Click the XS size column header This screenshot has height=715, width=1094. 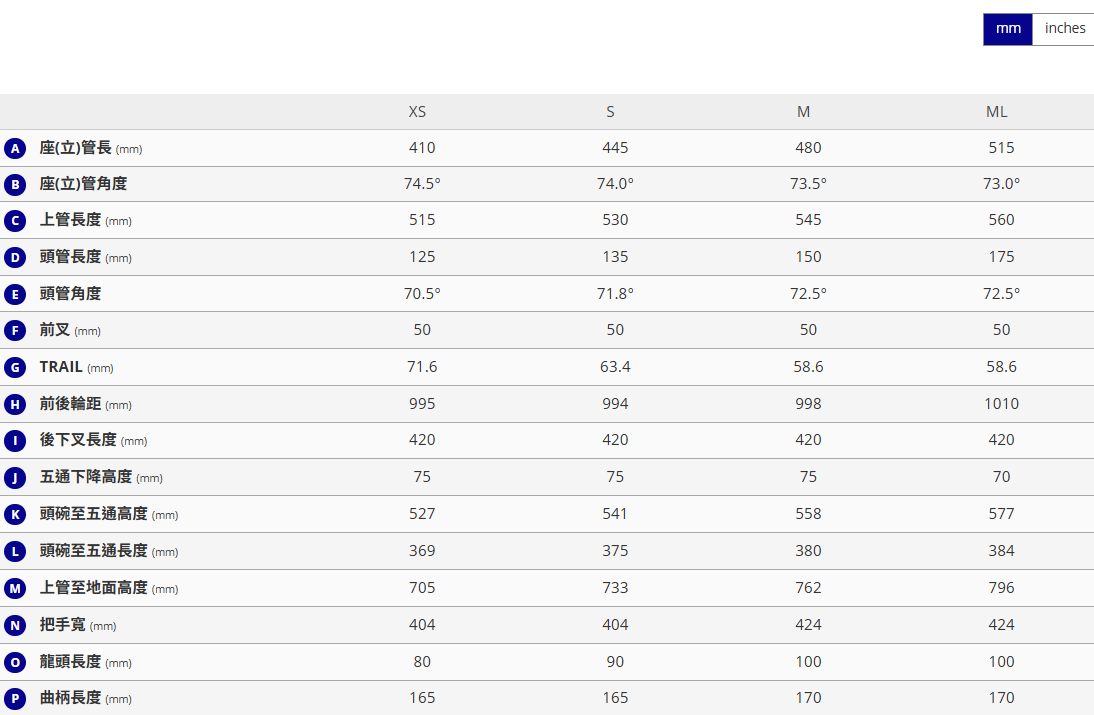pyautogui.click(x=417, y=112)
